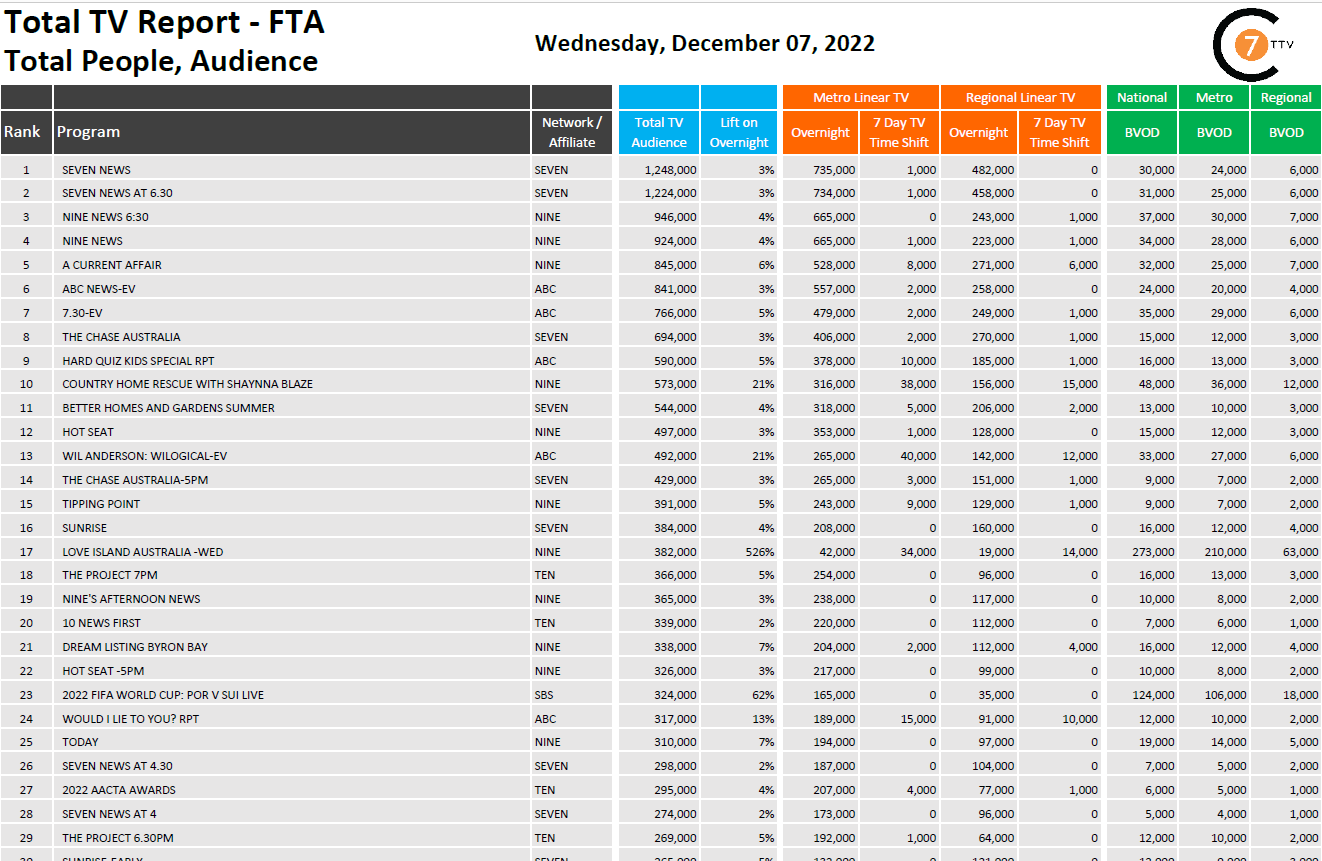This screenshot has width=1322, height=861.
Task: Select the WIL ANDERSON: WILOGICAL-EV program cell
Action: coord(144,456)
